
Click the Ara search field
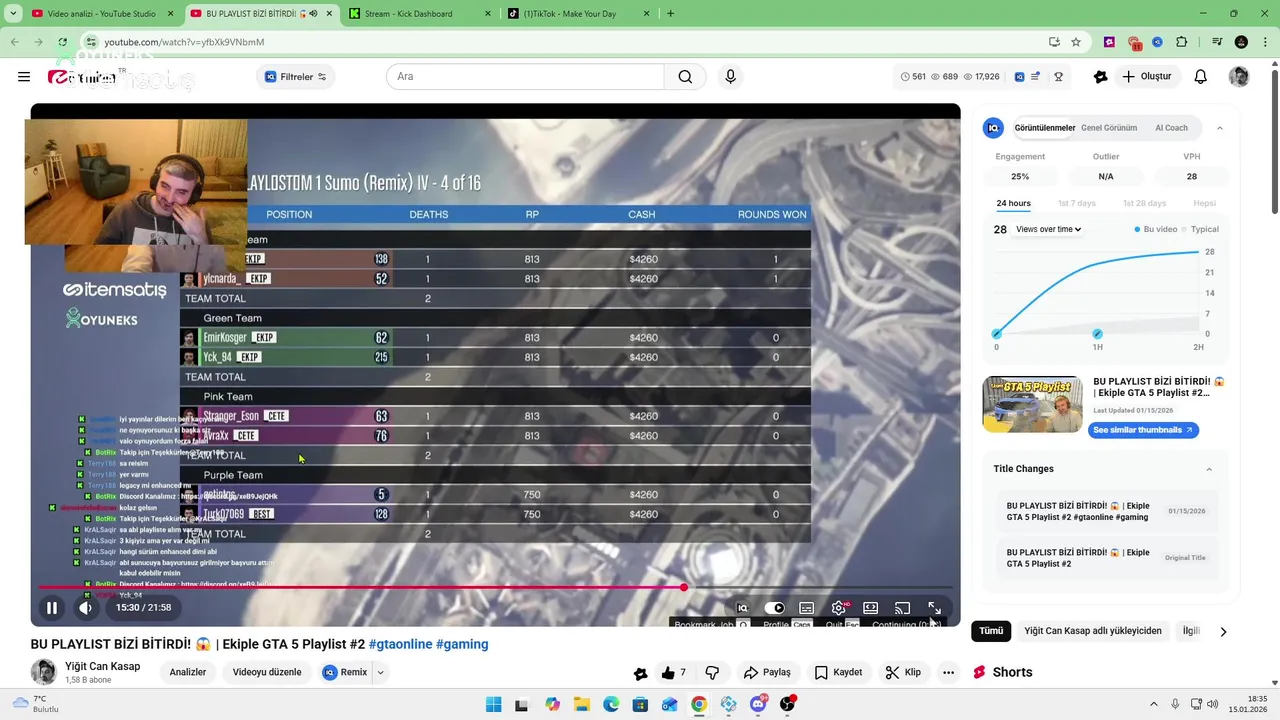pyautogui.click(x=525, y=77)
